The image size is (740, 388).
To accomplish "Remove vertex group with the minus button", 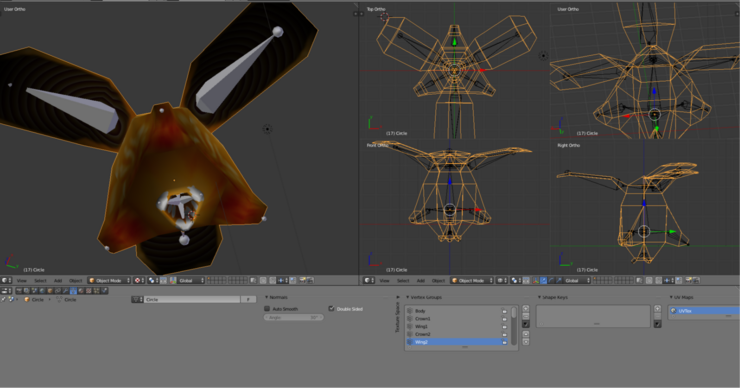I will click(x=526, y=316).
